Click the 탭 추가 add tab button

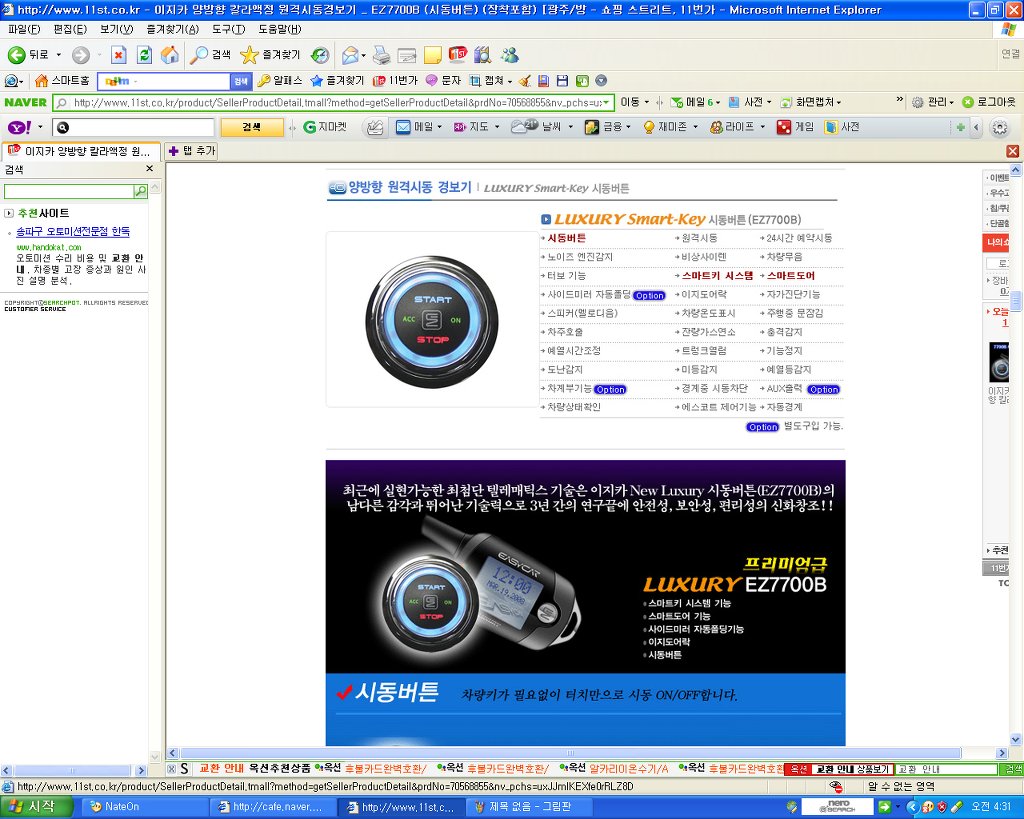(191, 151)
